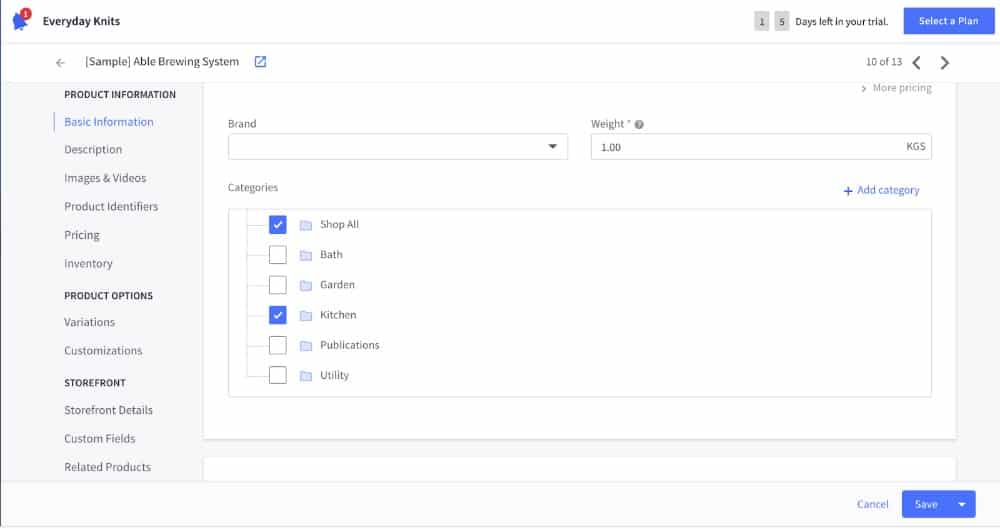Viewport: 1000px width, 529px height.
Task: Expand the Save button dropdown arrow
Action: pos(962,504)
